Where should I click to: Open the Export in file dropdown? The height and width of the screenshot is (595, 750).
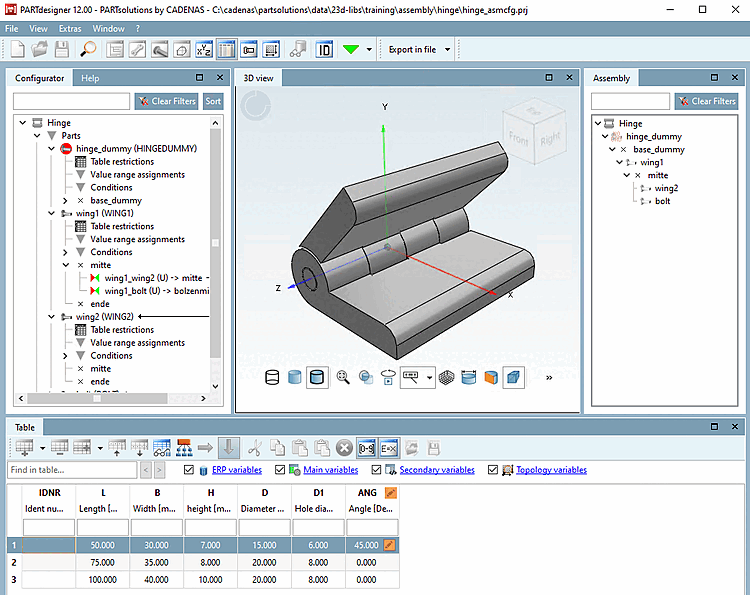447,49
